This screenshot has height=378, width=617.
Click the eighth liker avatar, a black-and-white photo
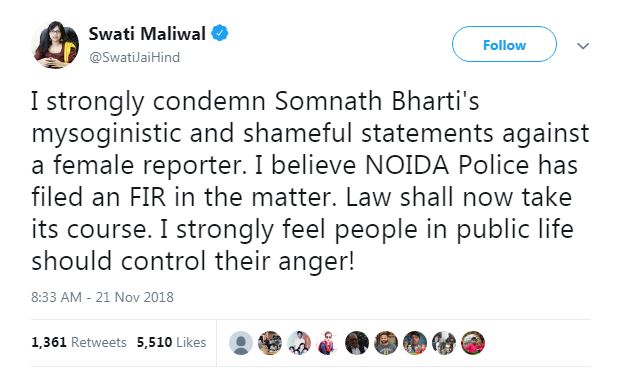click(x=444, y=343)
